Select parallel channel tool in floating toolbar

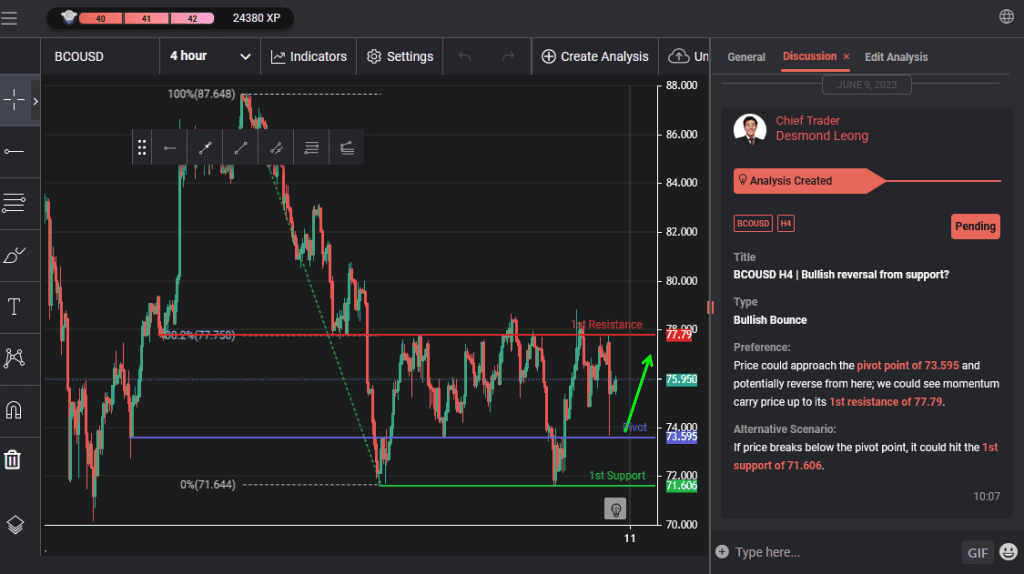pos(276,148)
